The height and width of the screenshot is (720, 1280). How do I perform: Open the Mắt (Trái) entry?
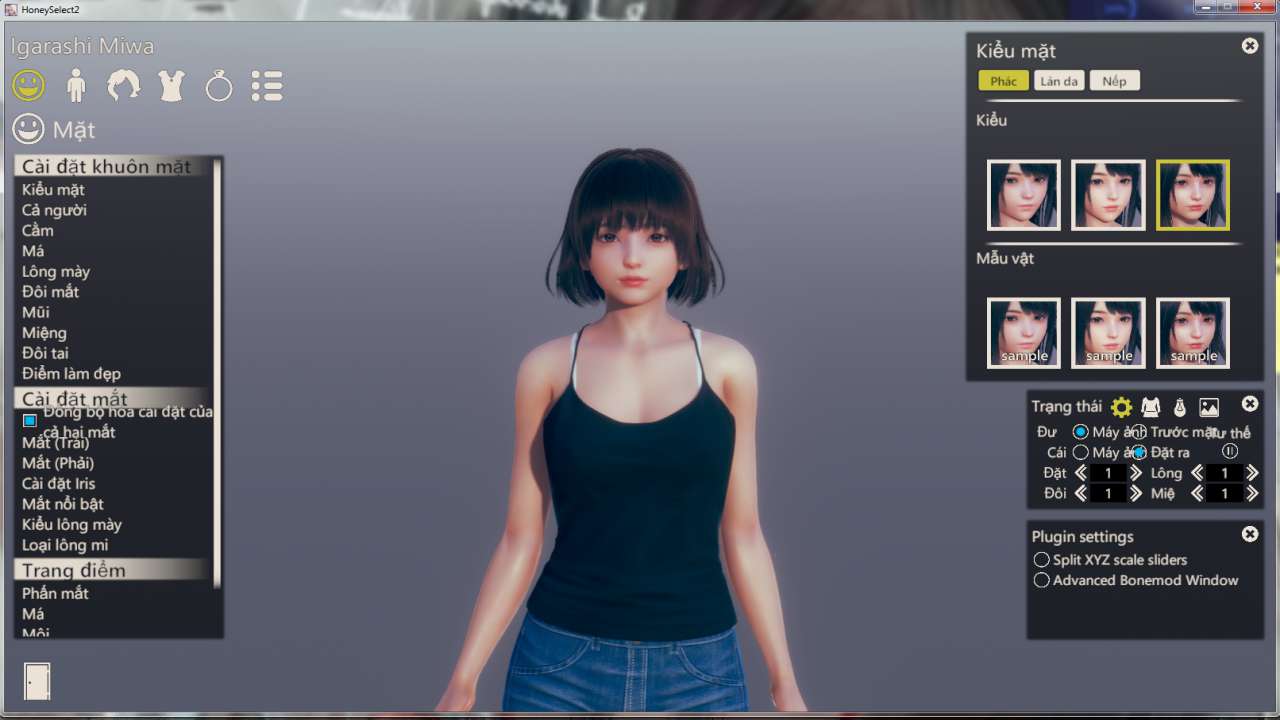point(55,443)
